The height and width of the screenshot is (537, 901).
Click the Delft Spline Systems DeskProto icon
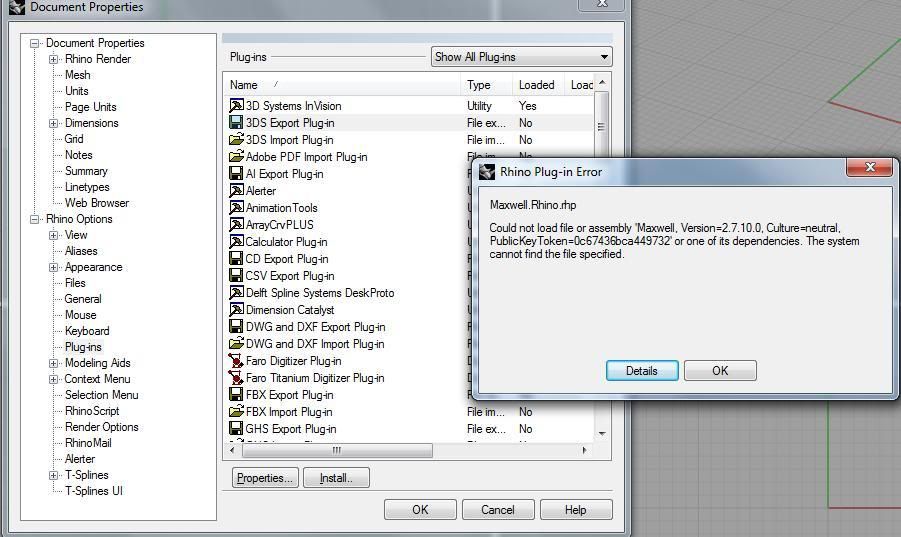pos(236,292)
